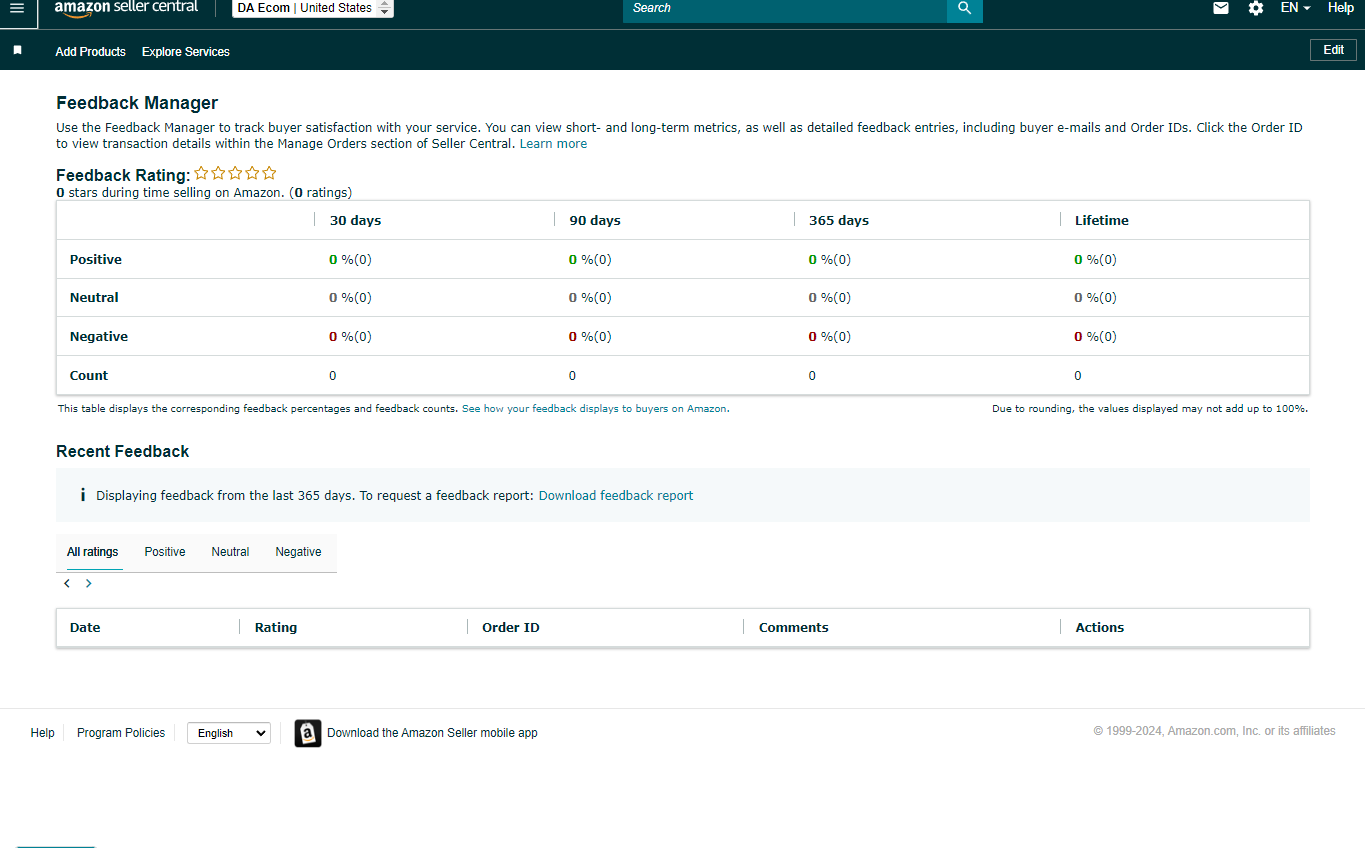Expand the EN language dropdown
This screenshot has height=848, width=1365.
(1295, 8)
